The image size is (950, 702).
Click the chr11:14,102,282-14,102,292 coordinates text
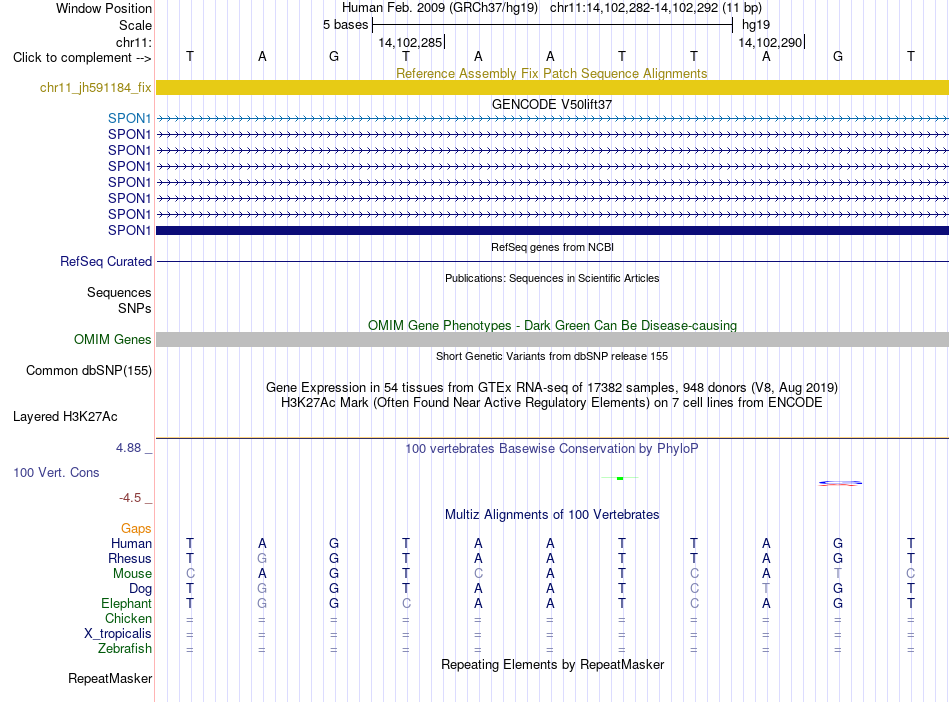[x=634, y=8]
